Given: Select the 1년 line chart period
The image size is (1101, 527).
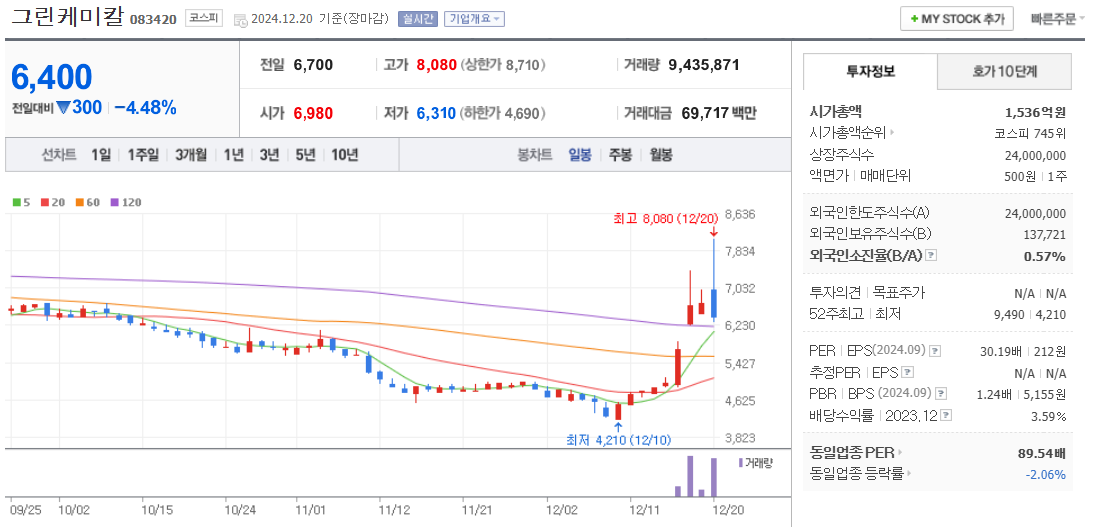Looking at the screenshot, I should coord(234,155).
